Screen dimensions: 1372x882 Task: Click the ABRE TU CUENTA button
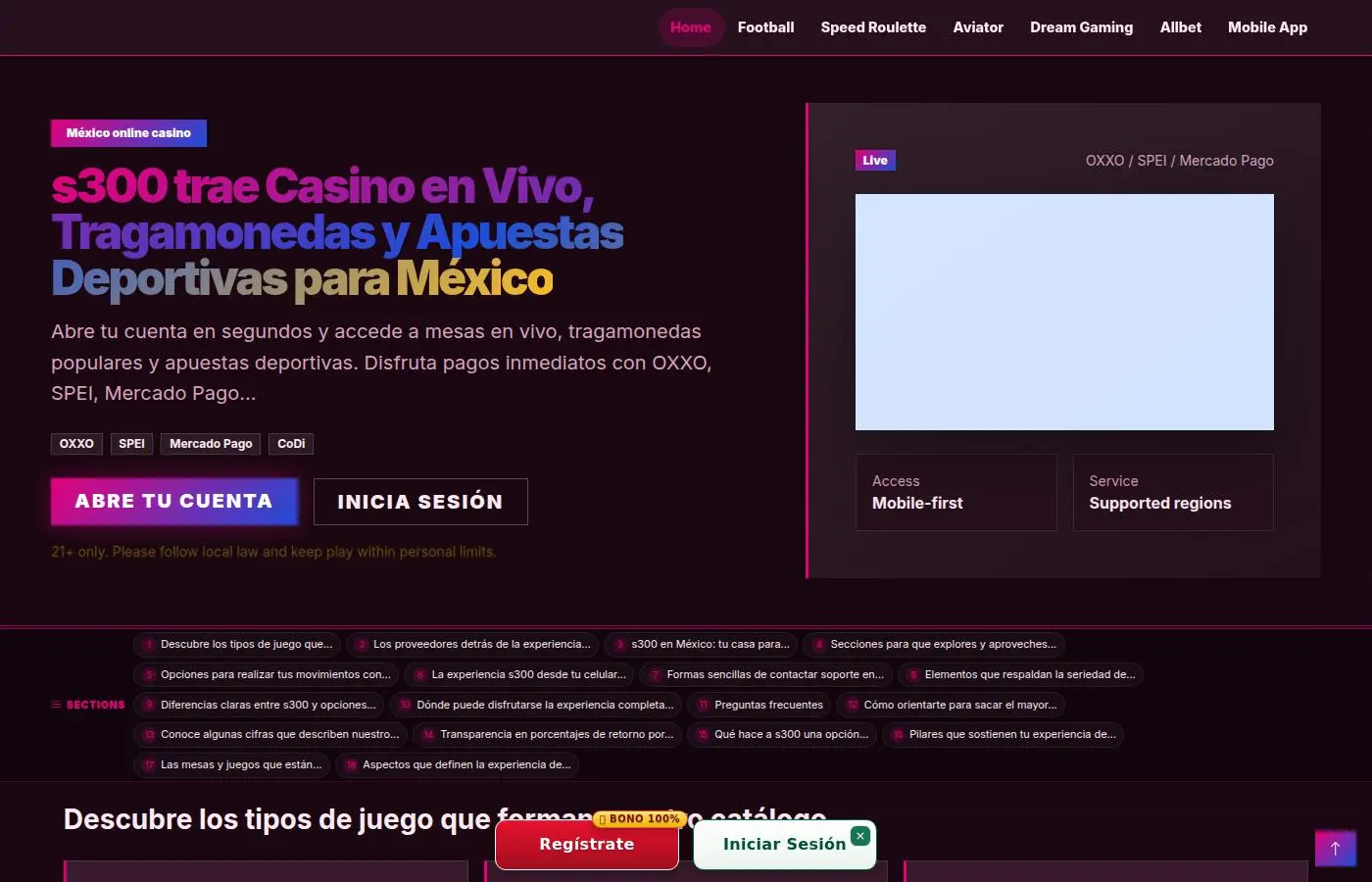174,502
